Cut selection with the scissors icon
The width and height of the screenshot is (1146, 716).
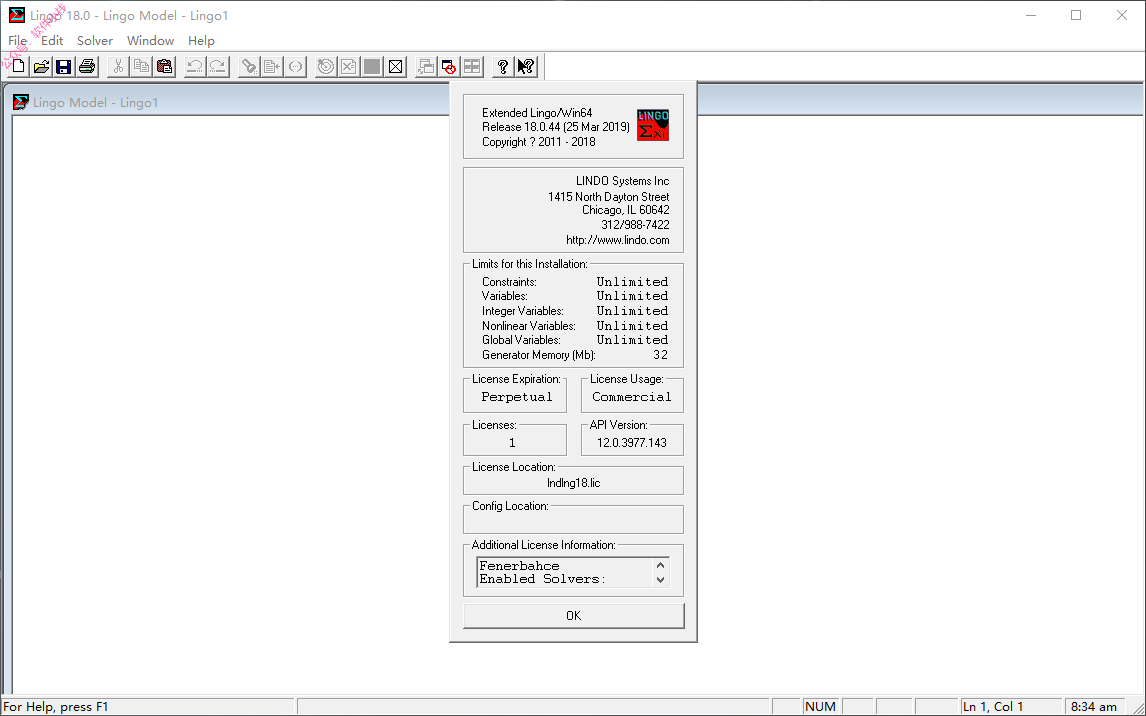(x=118, y=66)
